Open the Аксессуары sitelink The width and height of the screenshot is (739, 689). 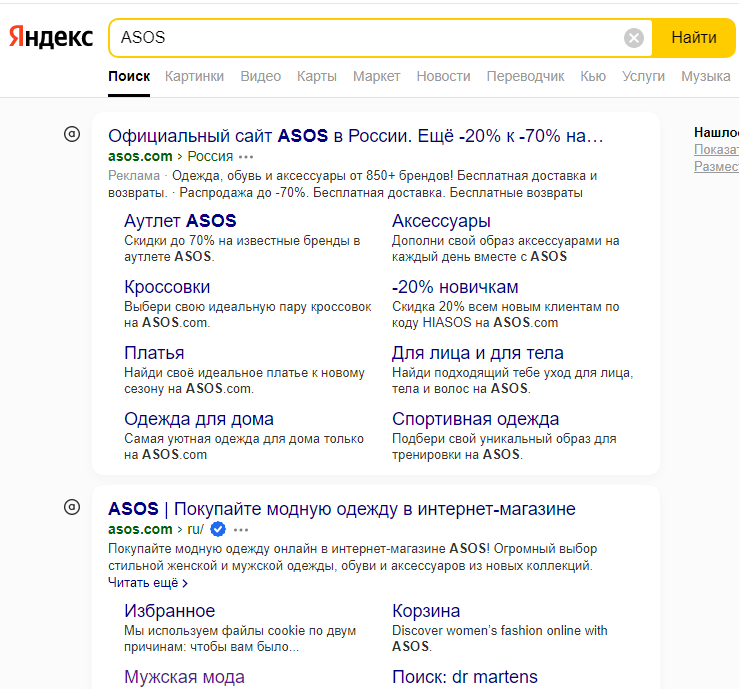[441, 221]
